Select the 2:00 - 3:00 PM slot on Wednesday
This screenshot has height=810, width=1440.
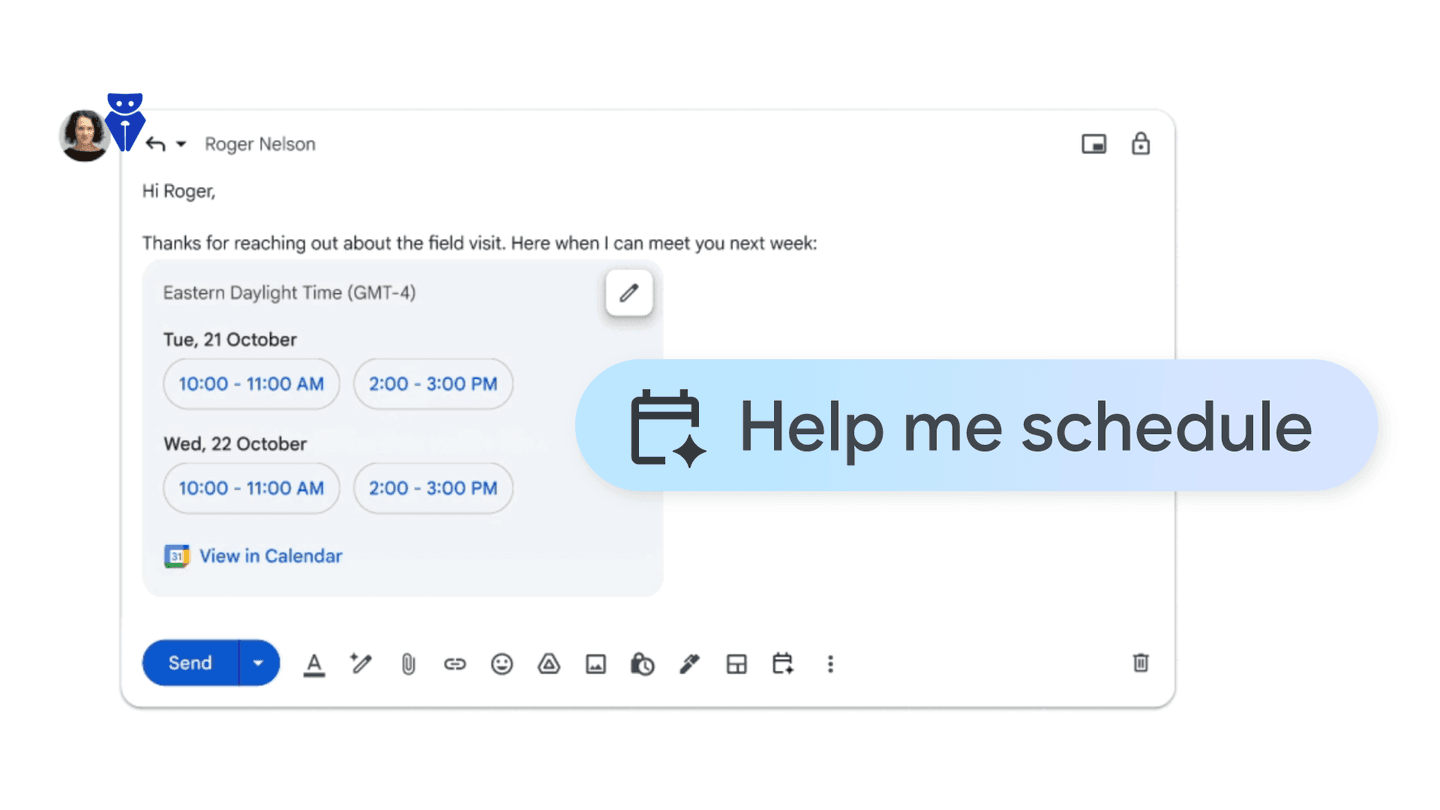click(x=433, y=488)
